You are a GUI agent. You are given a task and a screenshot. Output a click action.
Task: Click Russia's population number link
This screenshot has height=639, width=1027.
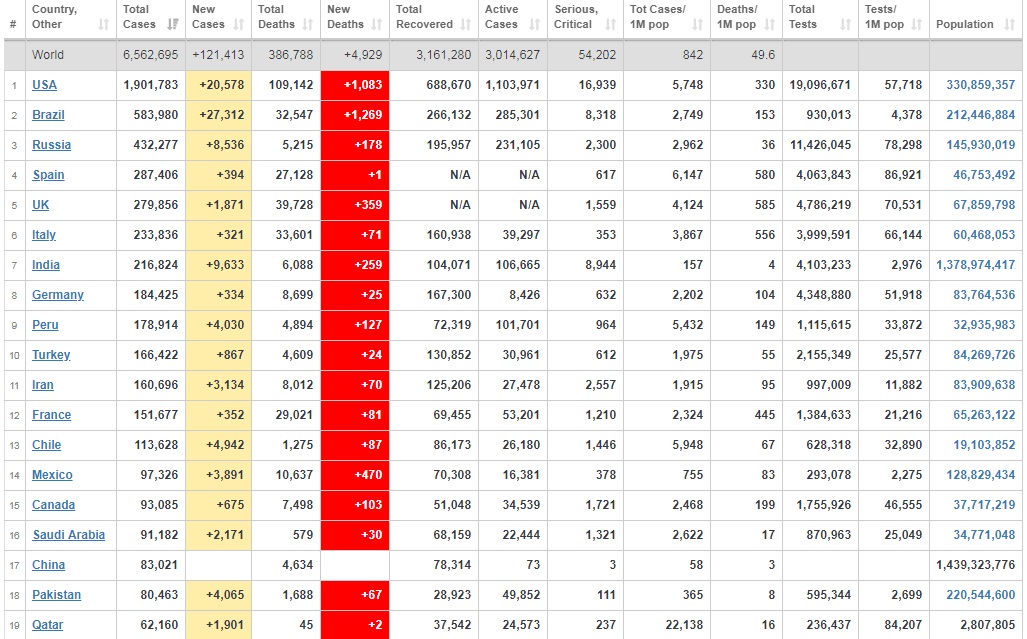click(980, 145)
